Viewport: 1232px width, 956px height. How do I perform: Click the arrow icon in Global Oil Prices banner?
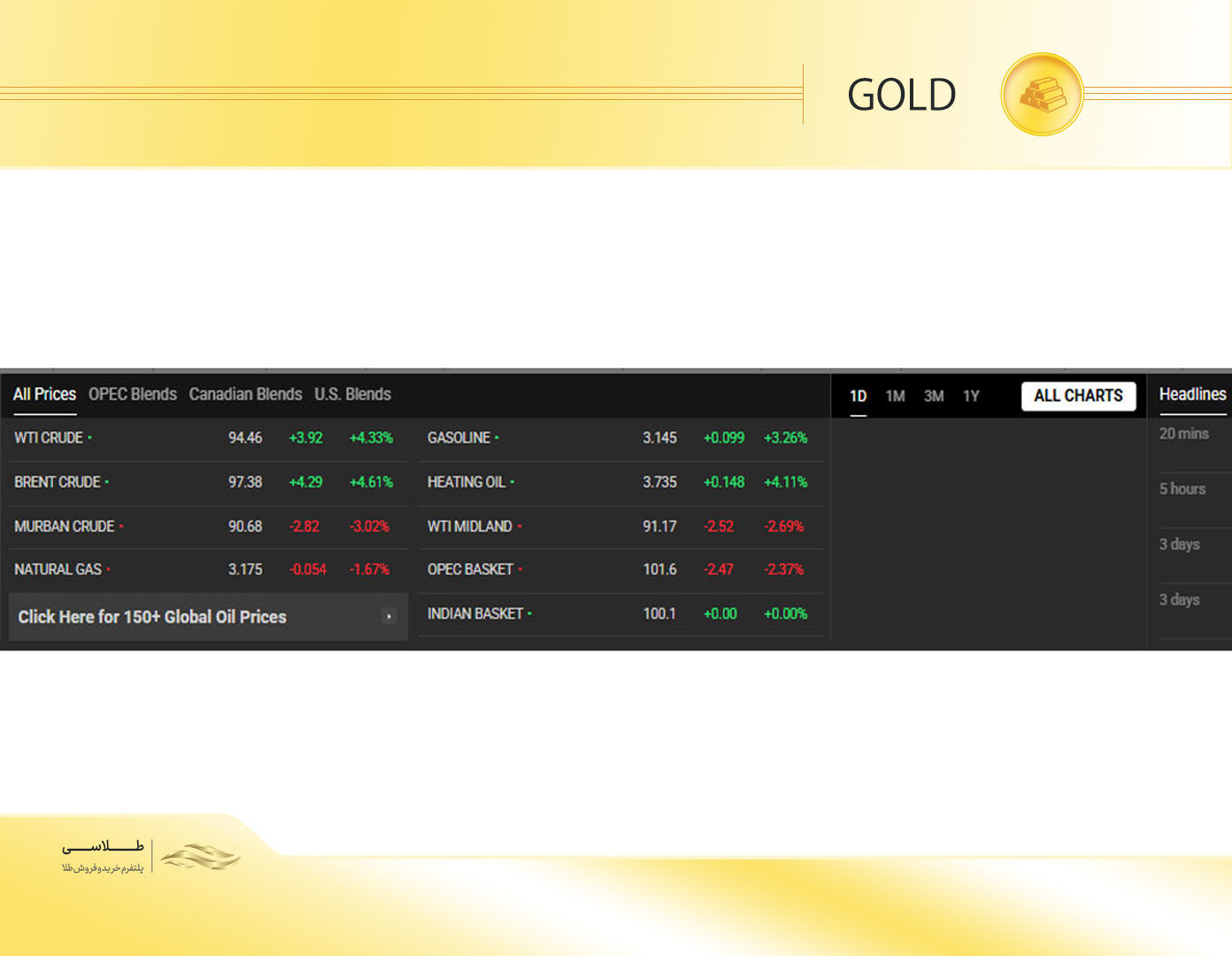point(389,616)
